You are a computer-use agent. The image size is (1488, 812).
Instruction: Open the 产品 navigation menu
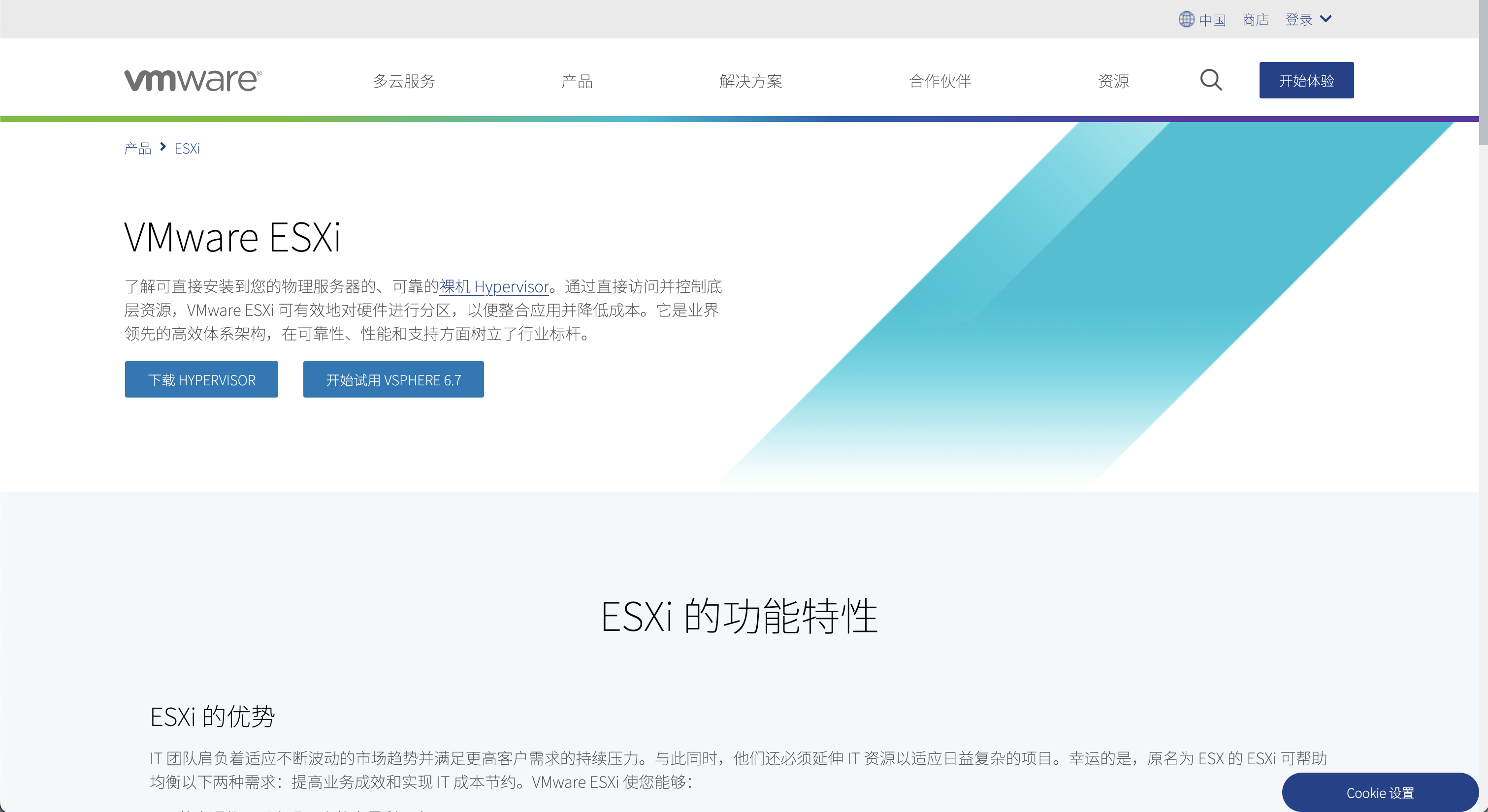pyautogui.click(x=577, y=81)
